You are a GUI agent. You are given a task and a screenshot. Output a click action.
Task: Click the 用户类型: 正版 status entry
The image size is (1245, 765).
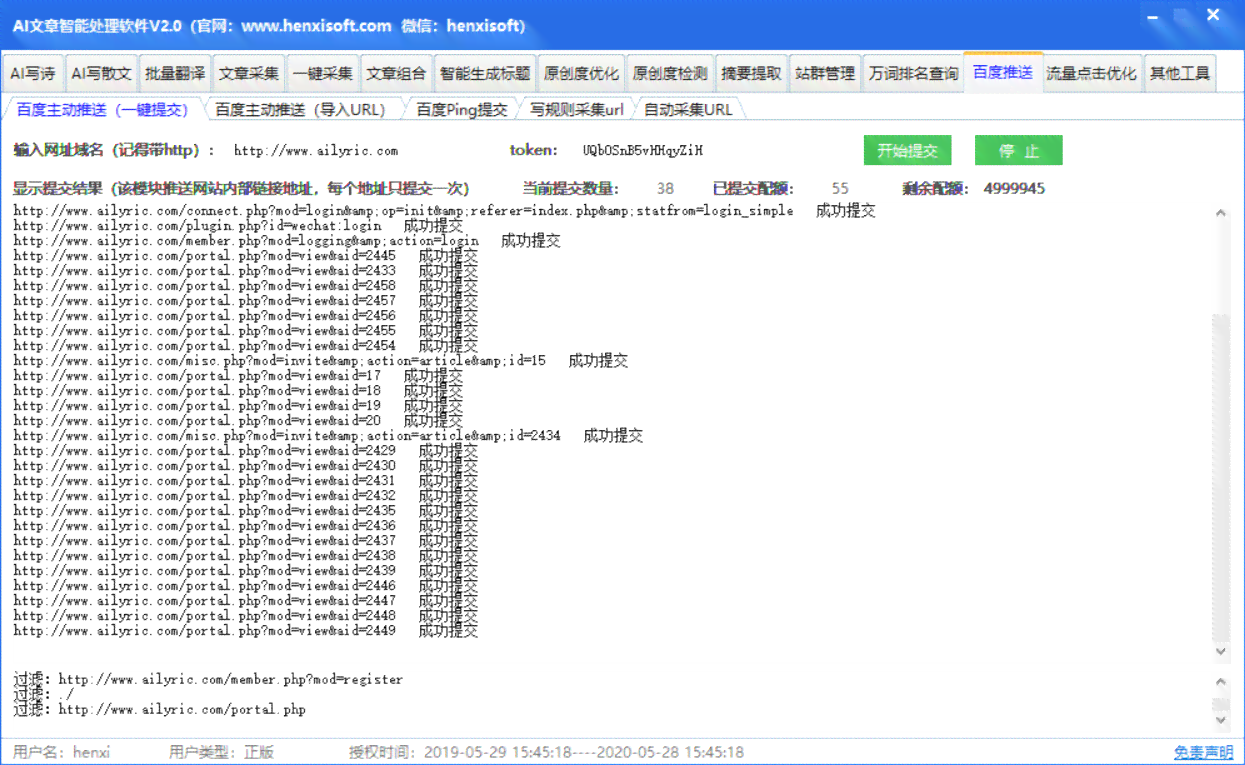tap(221, 752)
